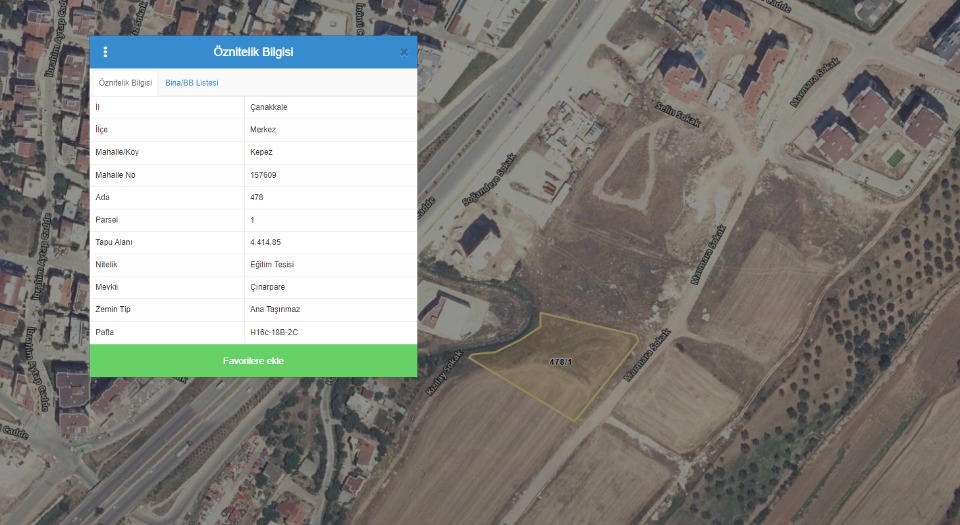Select the Kepez neighborhood value
Viewport: 960px width, 525px height.
261,152
